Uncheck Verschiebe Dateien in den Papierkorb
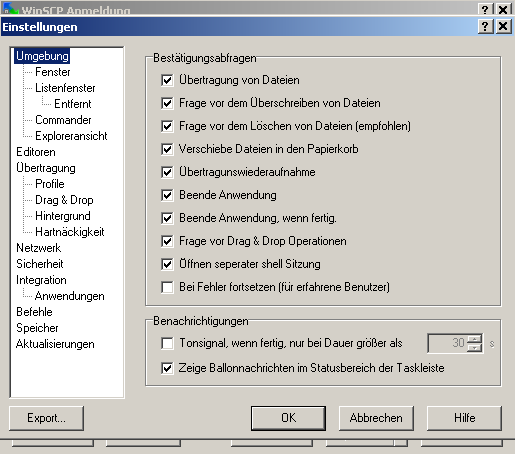Image resolution: width=515 pixels, height=454 pixels. pyautogui.click(x=167, y=149)
